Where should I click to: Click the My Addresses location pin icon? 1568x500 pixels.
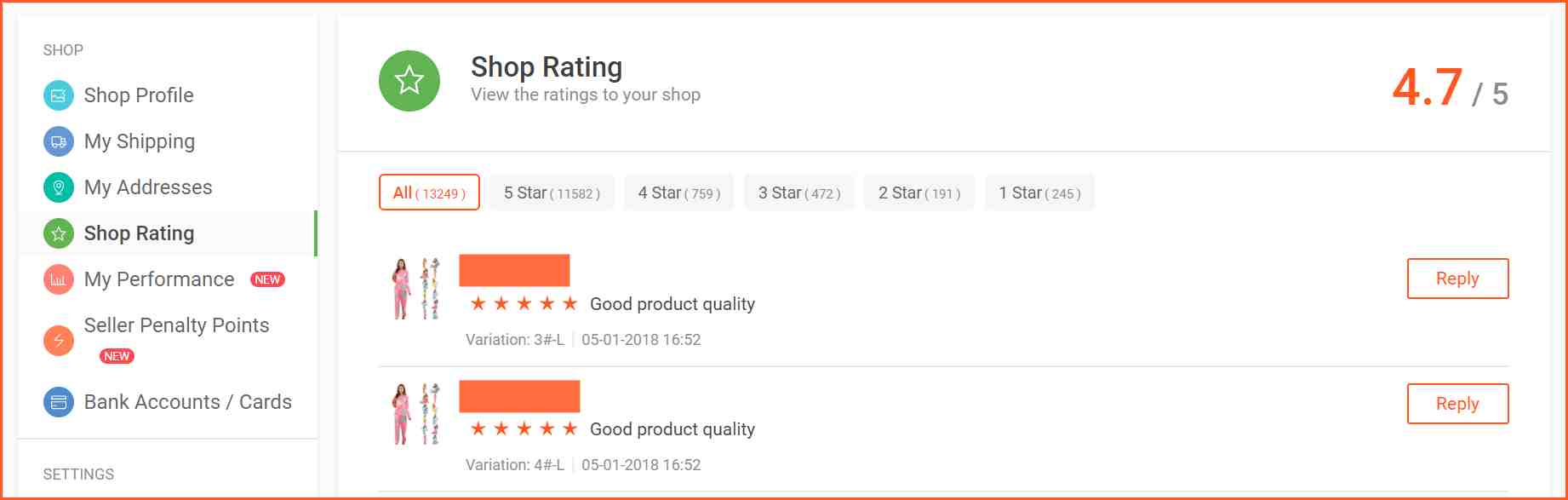click(59, 187)
